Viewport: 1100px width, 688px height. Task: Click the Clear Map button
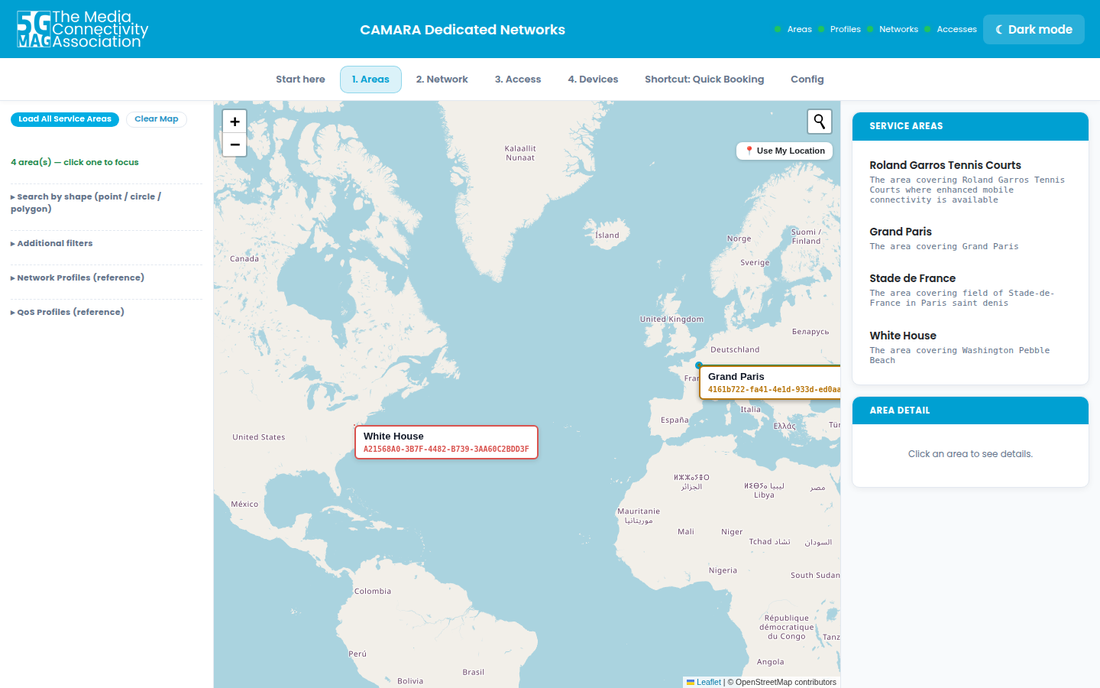coord(156,119)
